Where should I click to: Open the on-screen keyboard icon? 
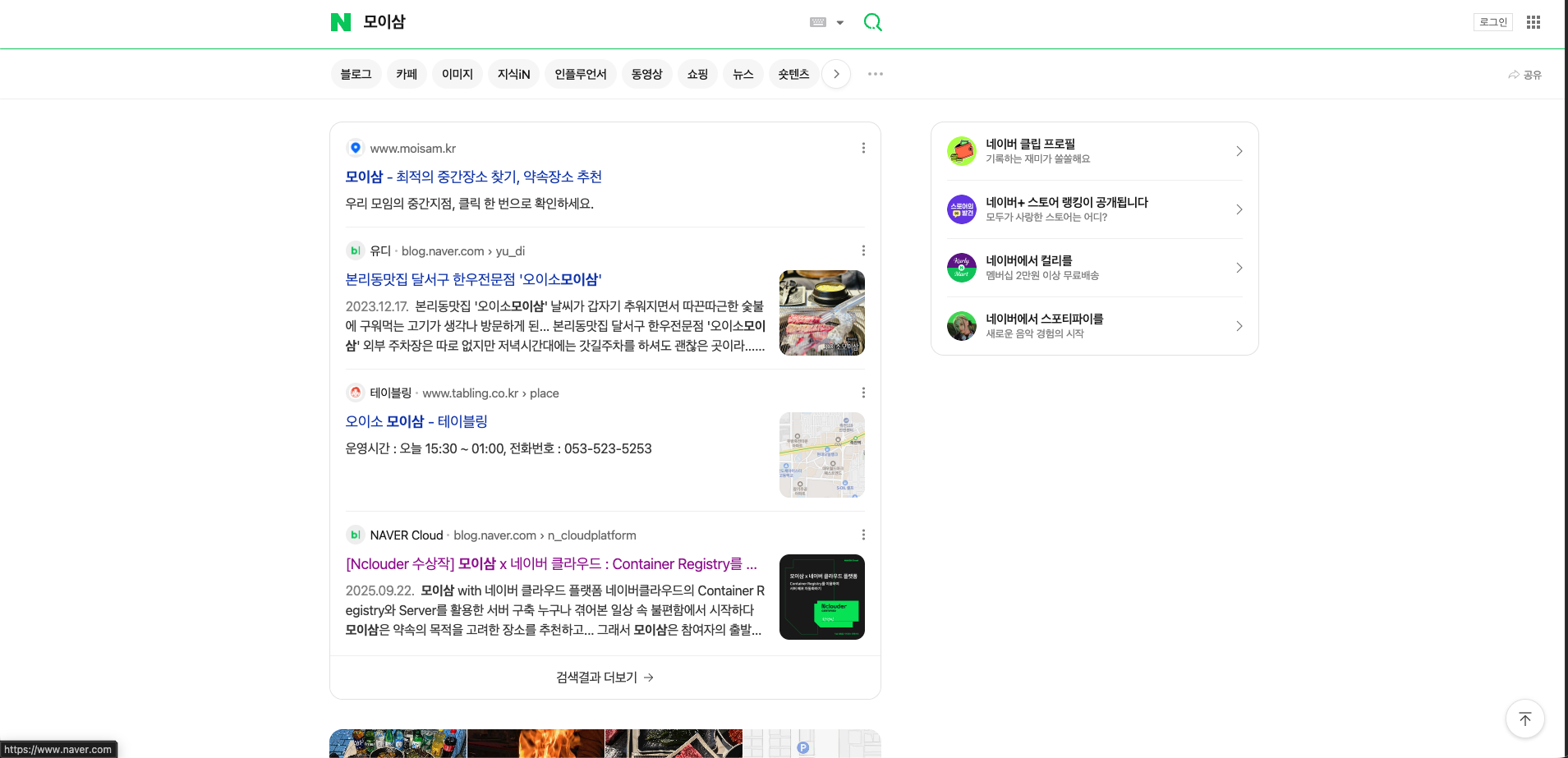[818, 22]
